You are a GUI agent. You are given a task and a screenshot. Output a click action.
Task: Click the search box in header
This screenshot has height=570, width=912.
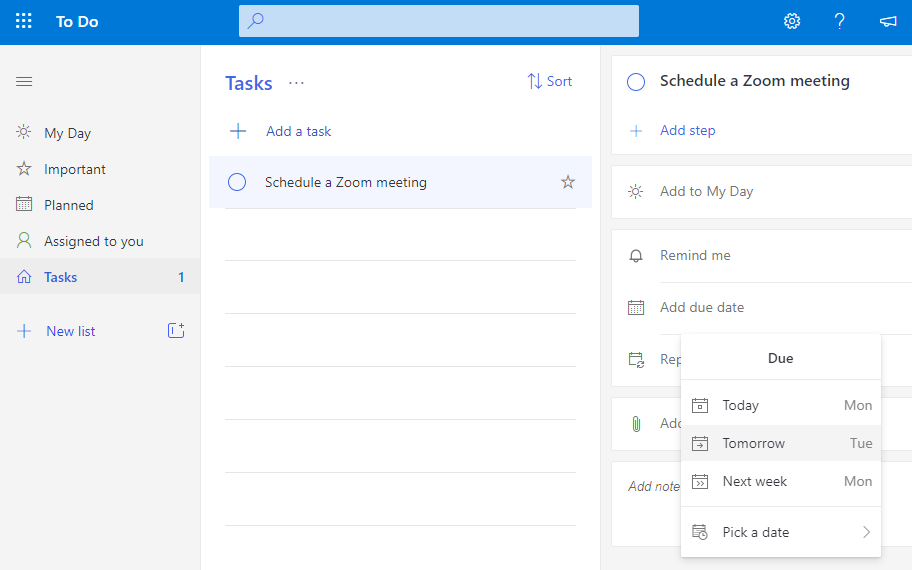438,21
